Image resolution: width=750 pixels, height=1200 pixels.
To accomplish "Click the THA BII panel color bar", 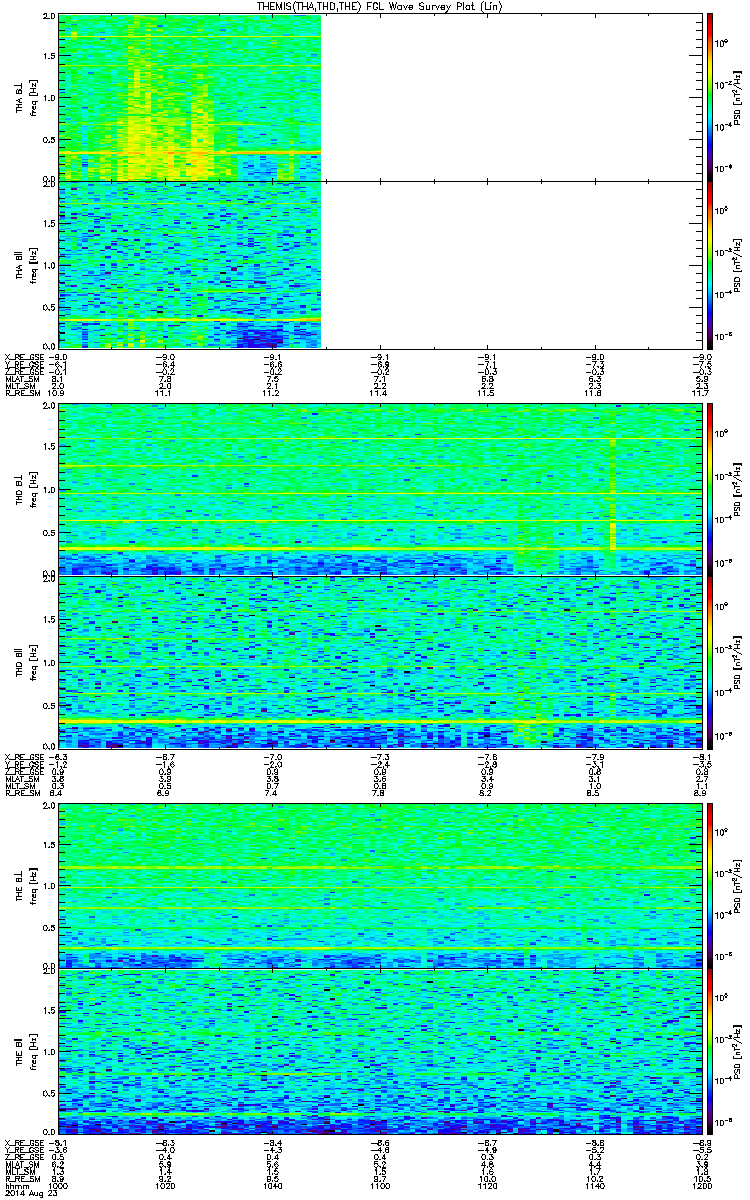I will [710, 264].
